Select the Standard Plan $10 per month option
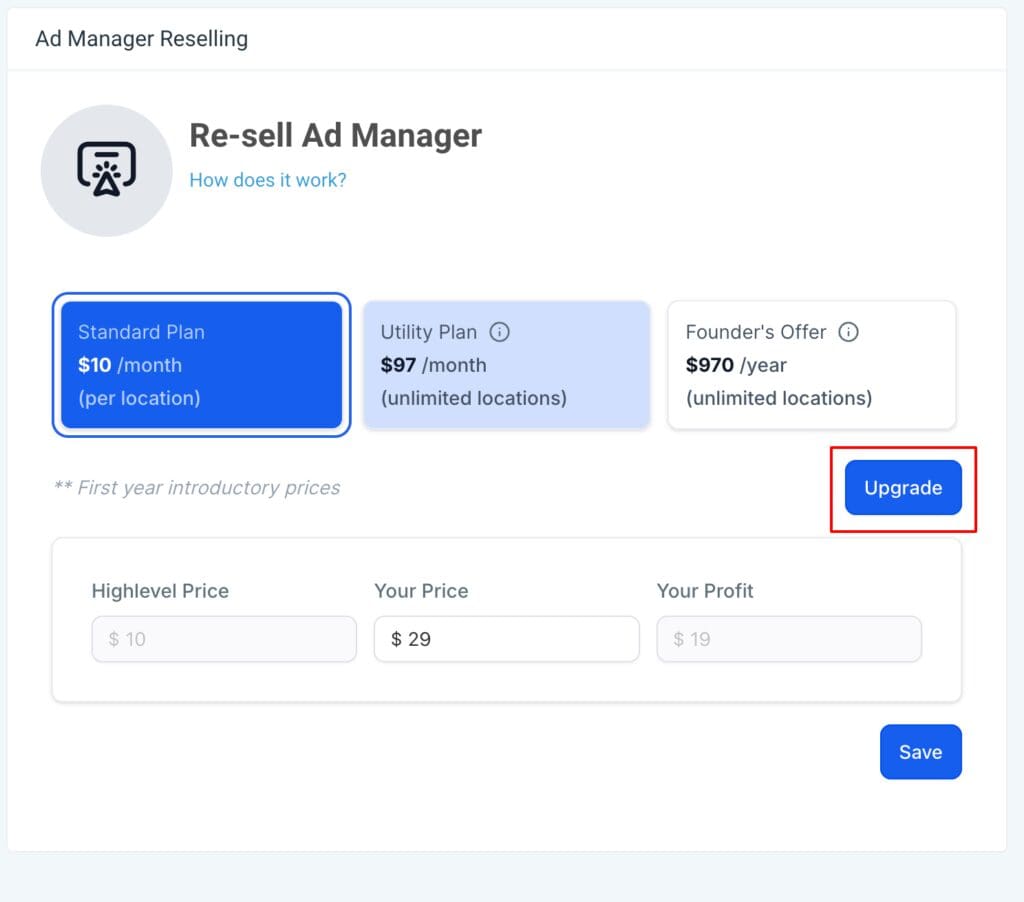Image resolution: width=1024 pixels, height=902 pixels. pyautogui.click(x=201, y=364)
